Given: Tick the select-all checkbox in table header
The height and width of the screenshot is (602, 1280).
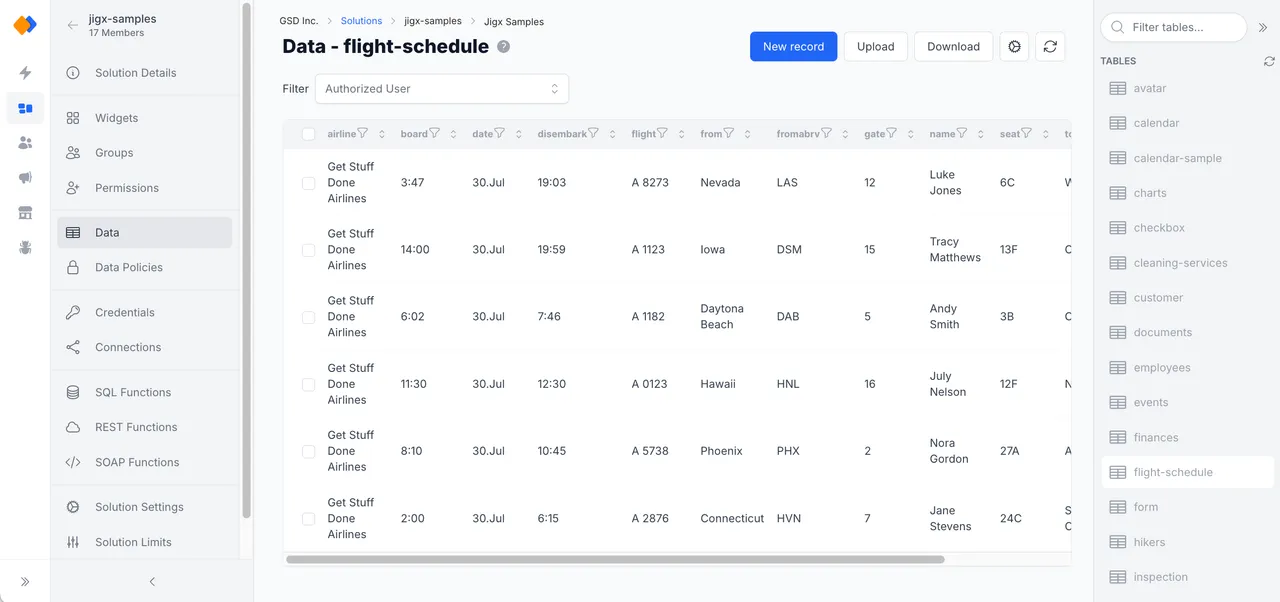Looking at the screenshot, I should click(308, 134).
